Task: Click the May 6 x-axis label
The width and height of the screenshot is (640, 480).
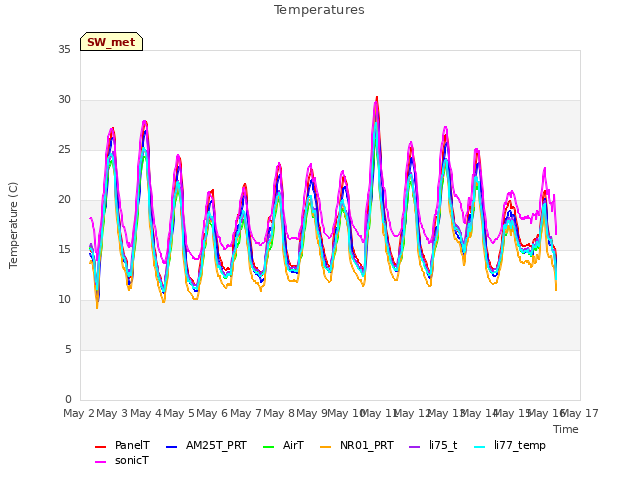Action: tap(212, 413)
